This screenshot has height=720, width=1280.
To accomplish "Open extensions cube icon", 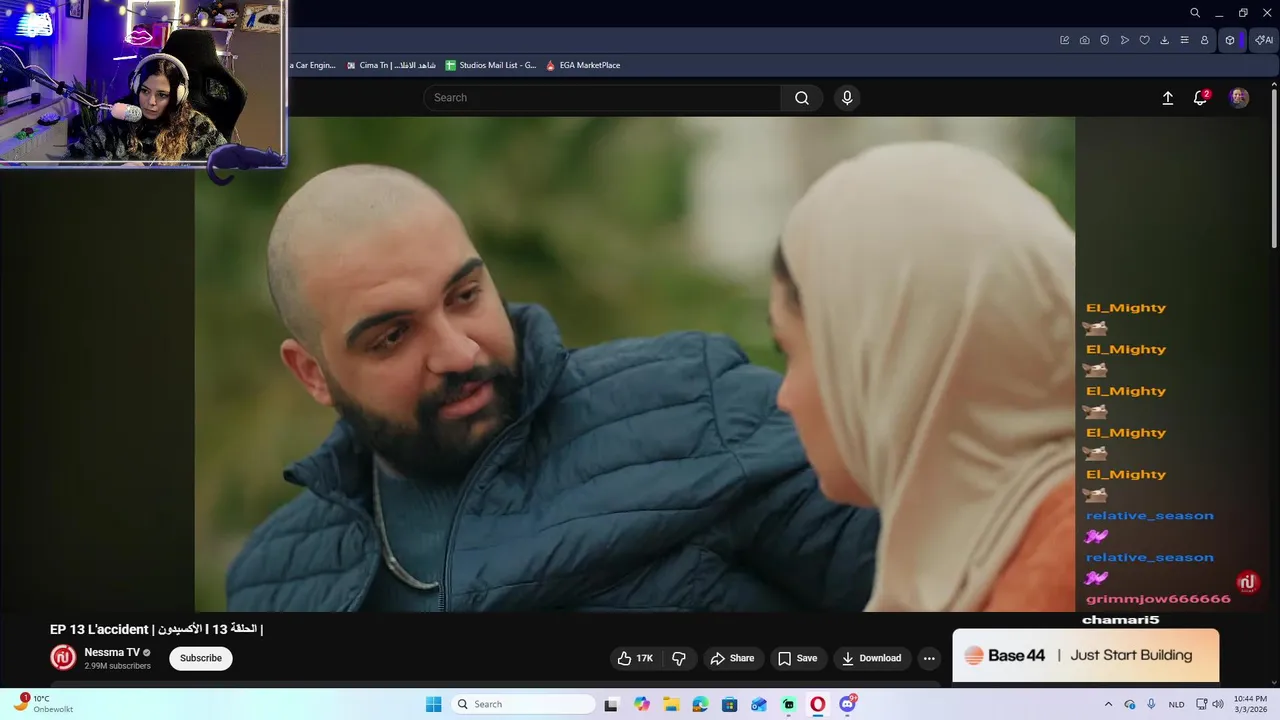I will (1231, 40).
